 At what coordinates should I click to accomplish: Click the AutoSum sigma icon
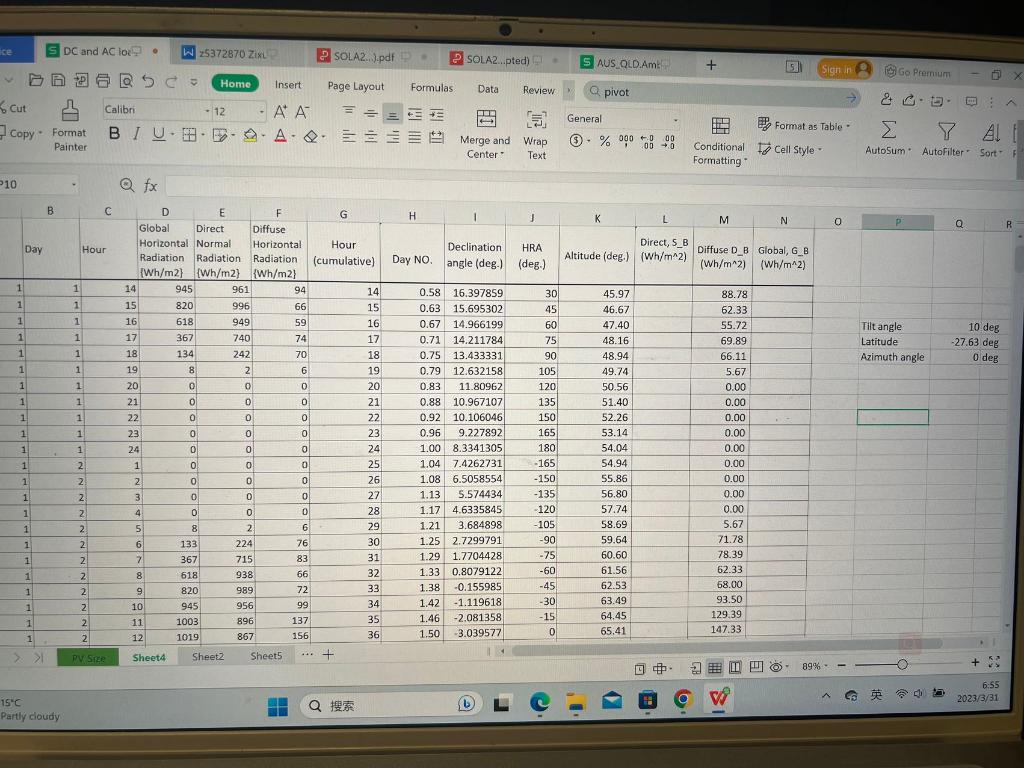pyautogui.click(x=888, y=130)
